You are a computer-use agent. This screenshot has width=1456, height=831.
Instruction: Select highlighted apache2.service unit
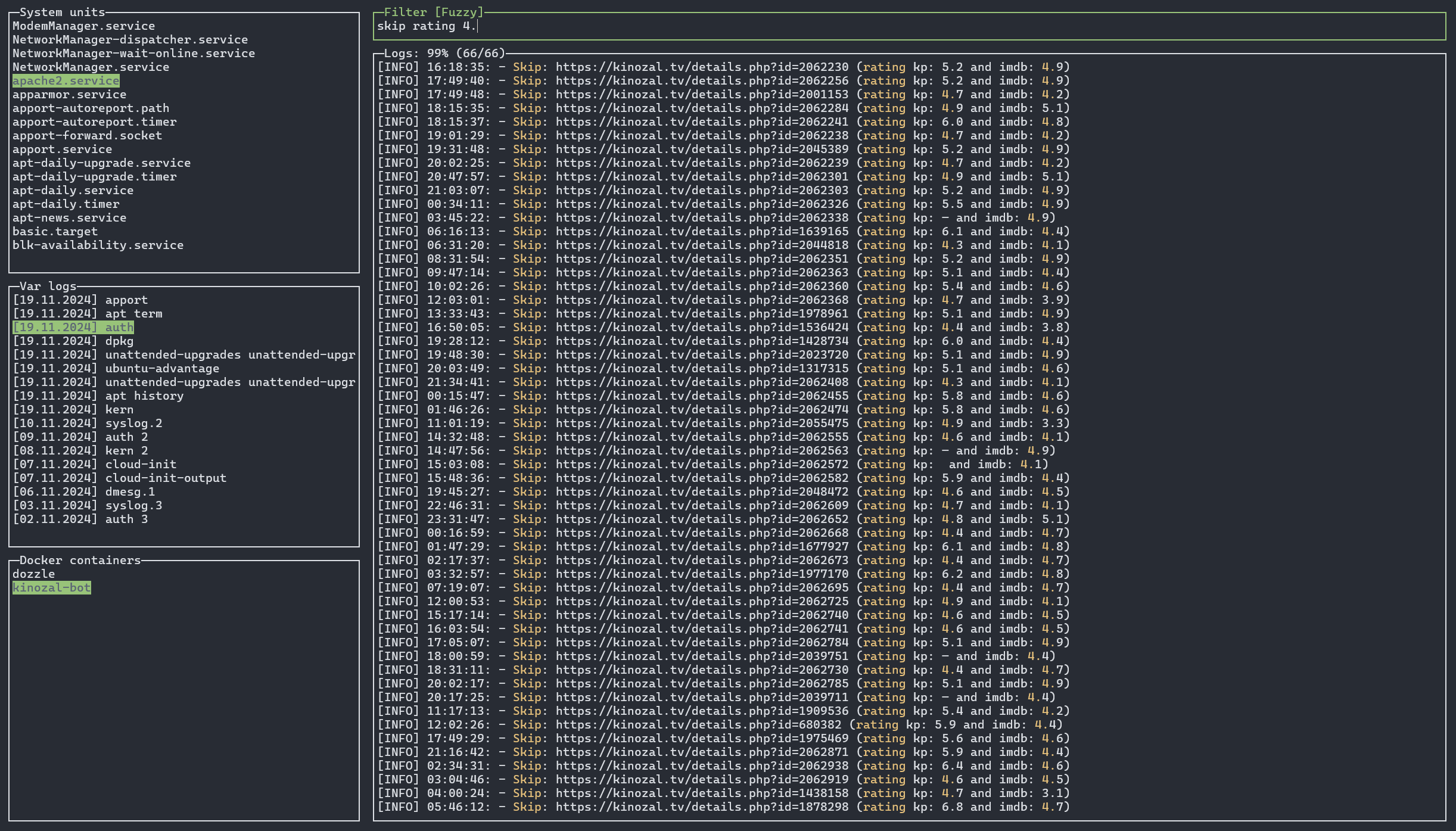(66, 80)
